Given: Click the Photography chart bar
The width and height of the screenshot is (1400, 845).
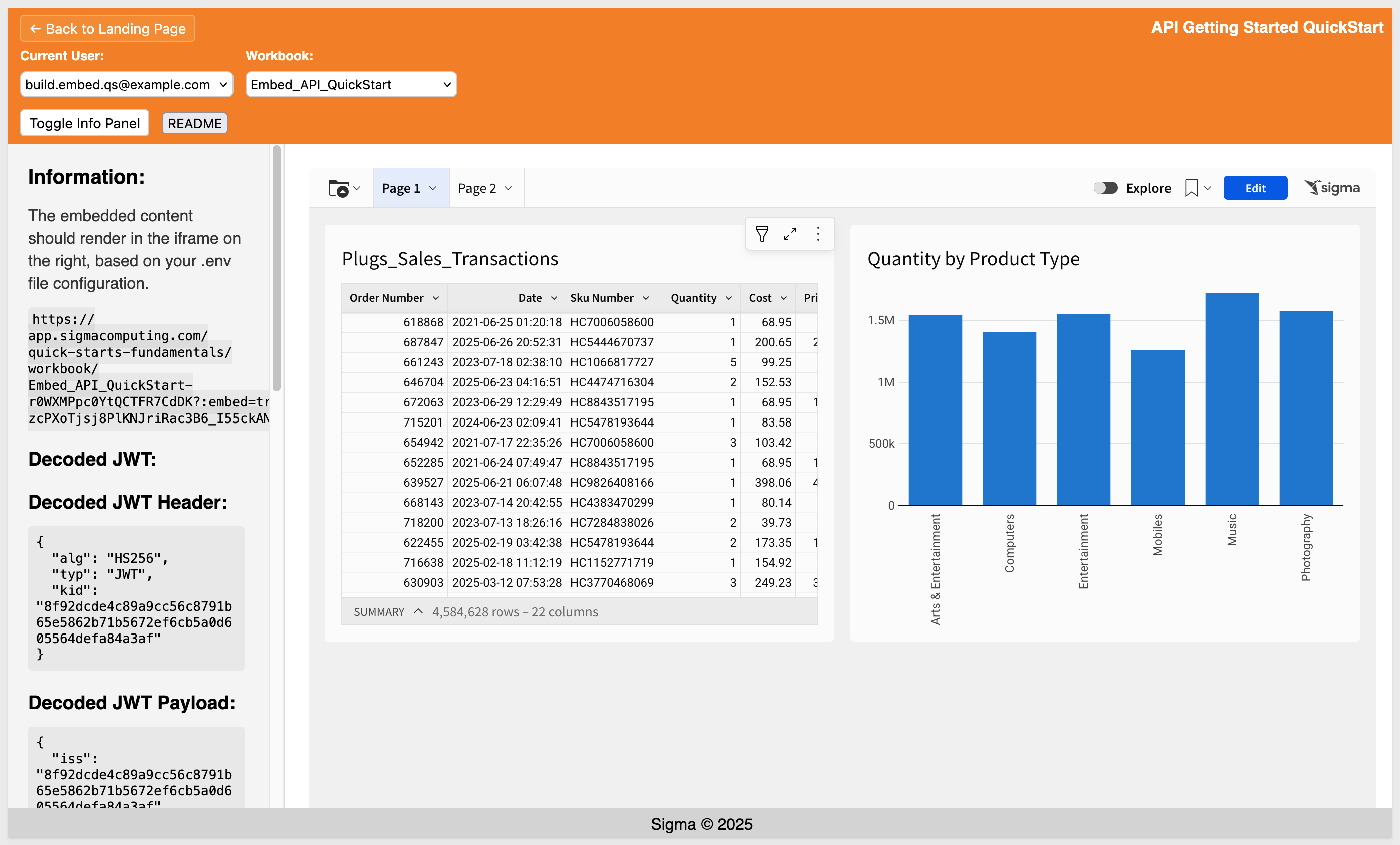Looking at the screenshot, I should [x=1306, y=408].
